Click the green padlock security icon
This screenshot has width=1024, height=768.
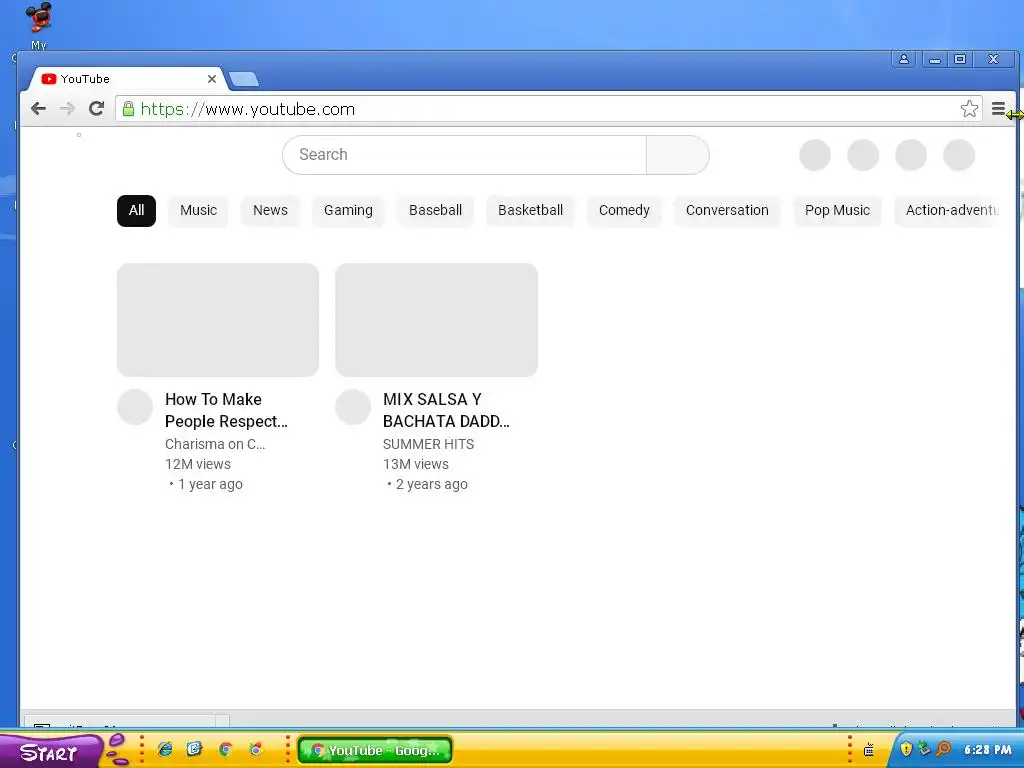[x=129, y=108]
